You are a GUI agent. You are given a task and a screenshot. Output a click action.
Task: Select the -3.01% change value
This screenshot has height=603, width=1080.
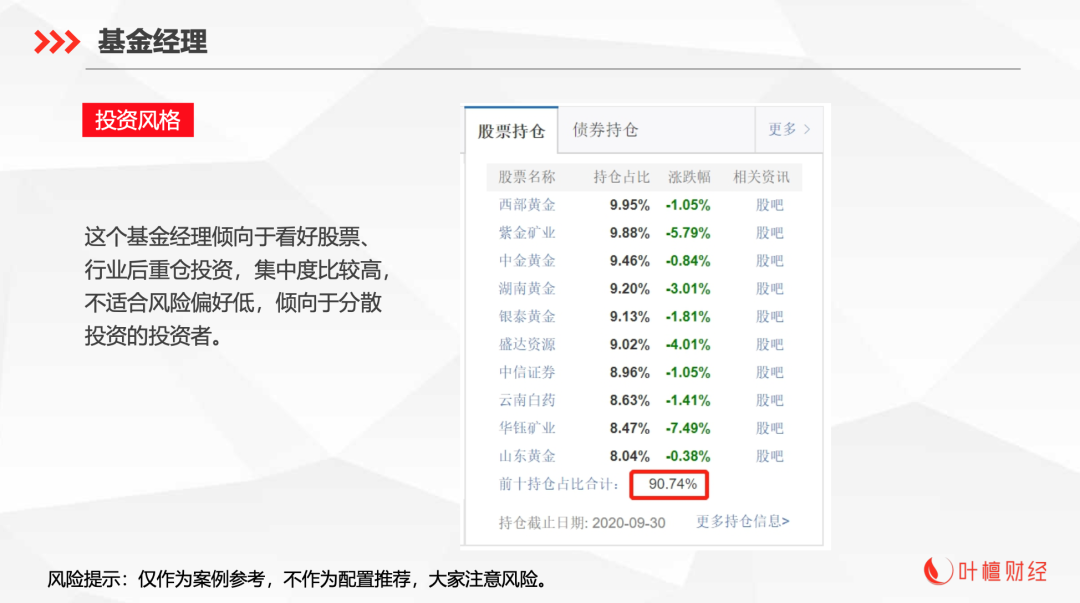[x=687, y=289]
